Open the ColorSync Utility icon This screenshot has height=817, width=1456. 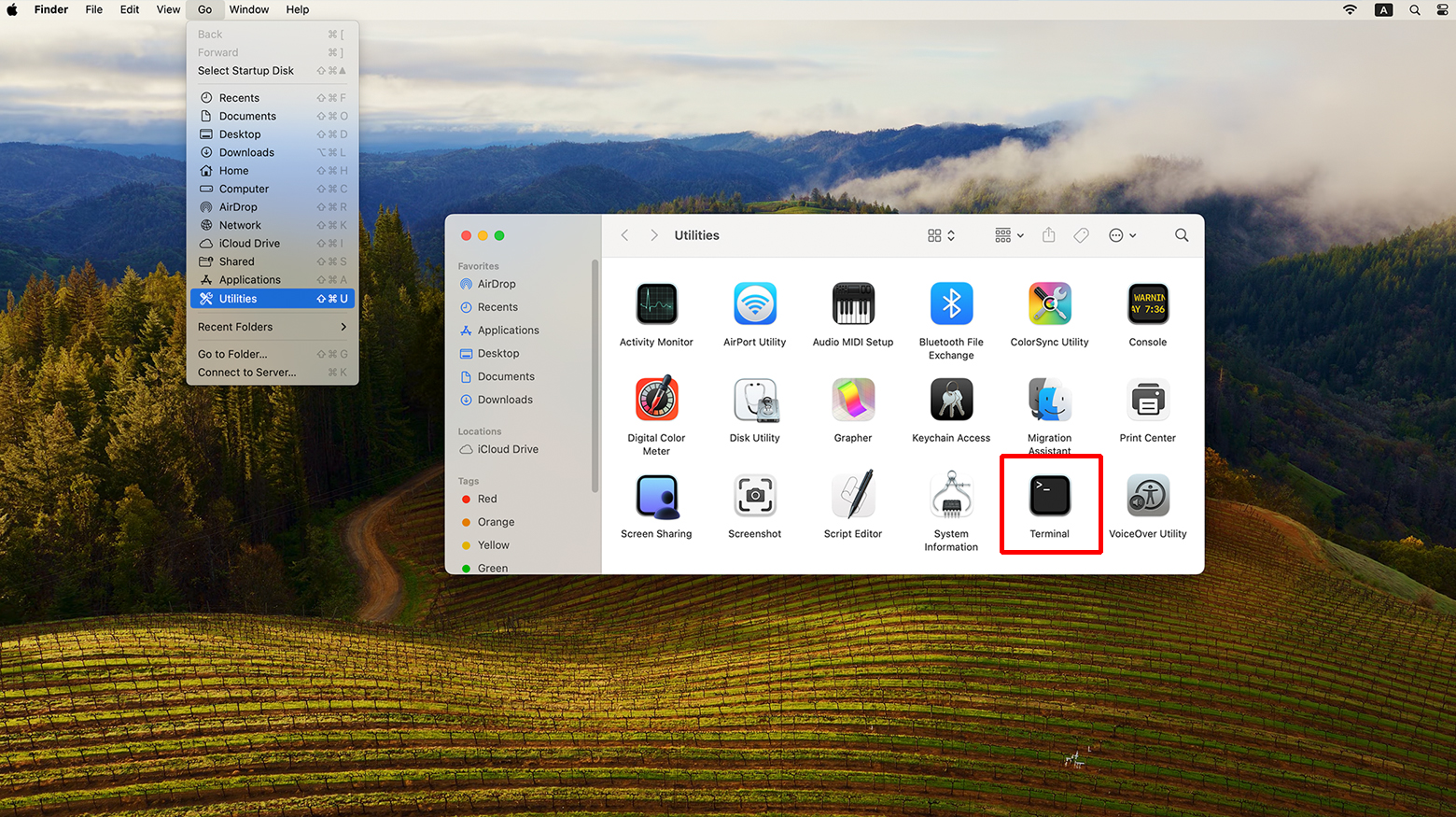(1049, 304)
